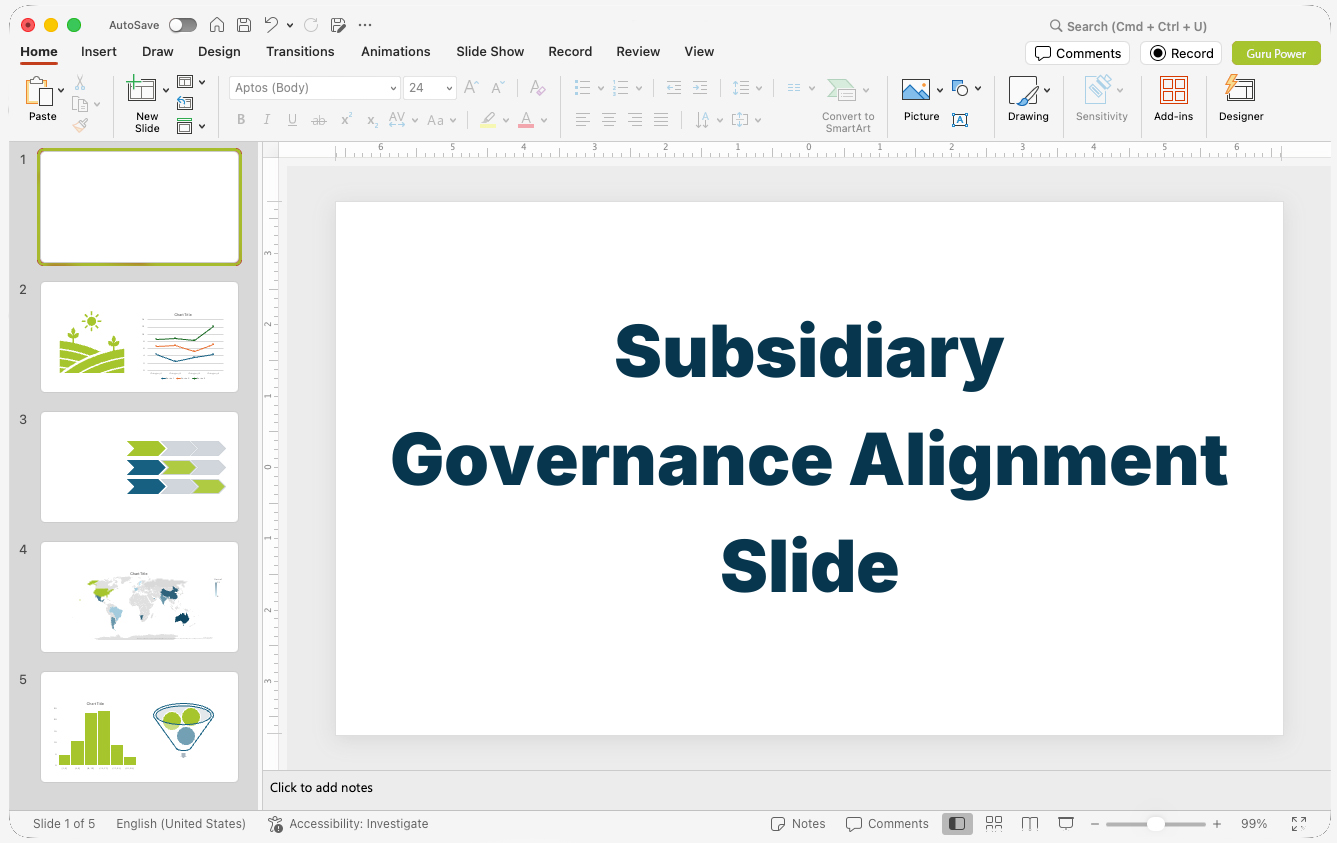Open the Animations tab
This screenshot has width=1337, height=843.
click(396, 52)
